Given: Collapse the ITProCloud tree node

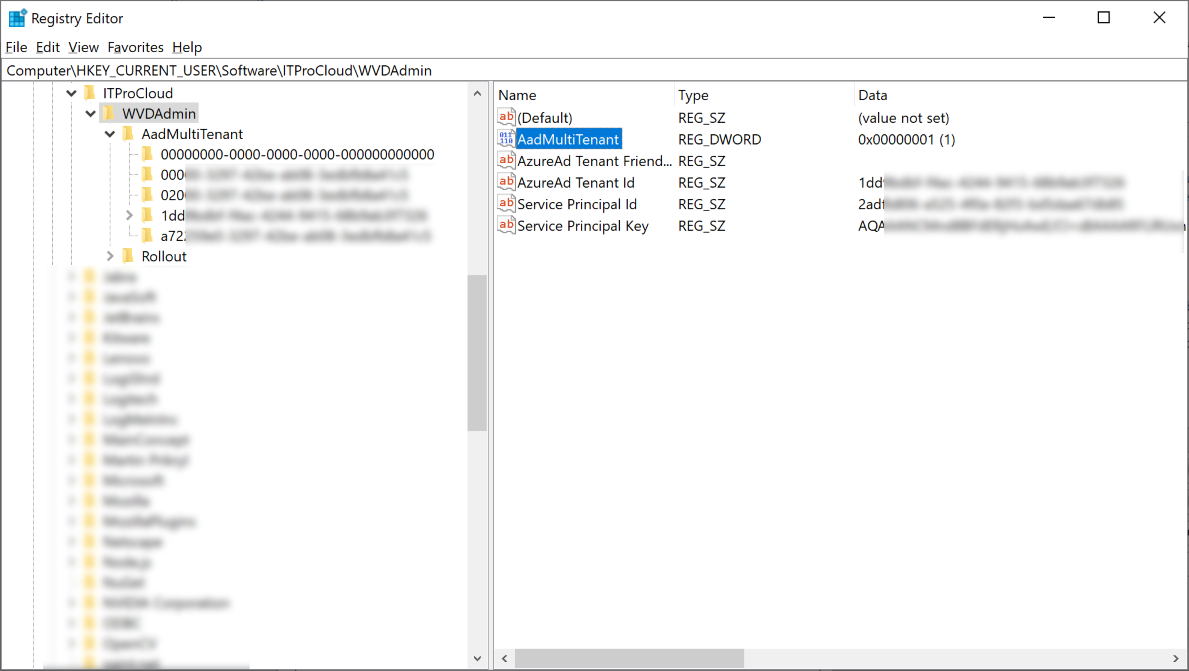Looking at the screenshot, I should click(x=71, y=93).
